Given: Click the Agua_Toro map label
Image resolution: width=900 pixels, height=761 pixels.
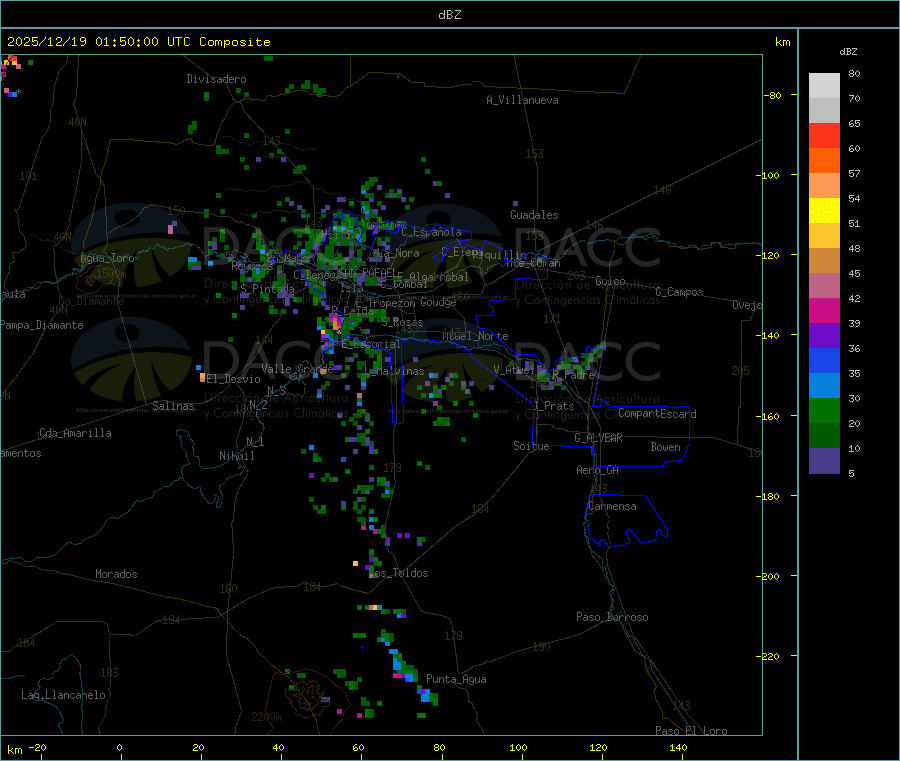Looking at the screenshot, I should pos(107,258).
